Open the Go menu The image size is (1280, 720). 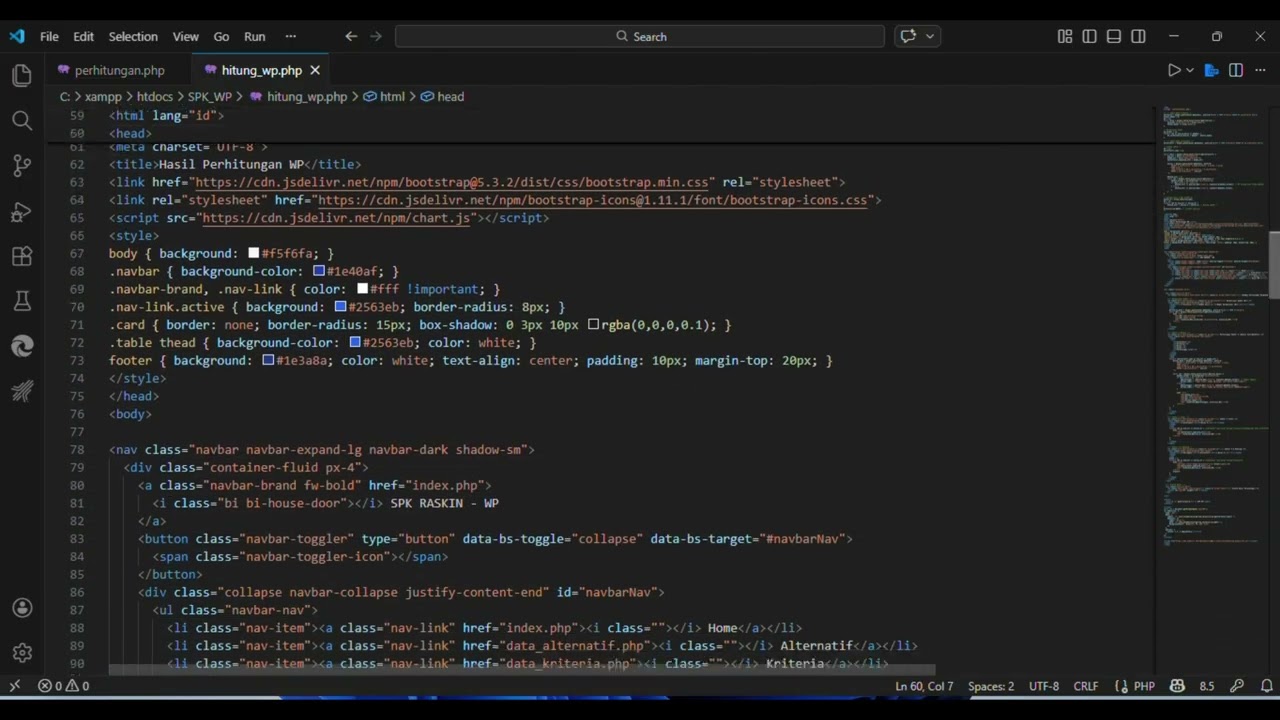pyautogui.click(x=221, y=36)
